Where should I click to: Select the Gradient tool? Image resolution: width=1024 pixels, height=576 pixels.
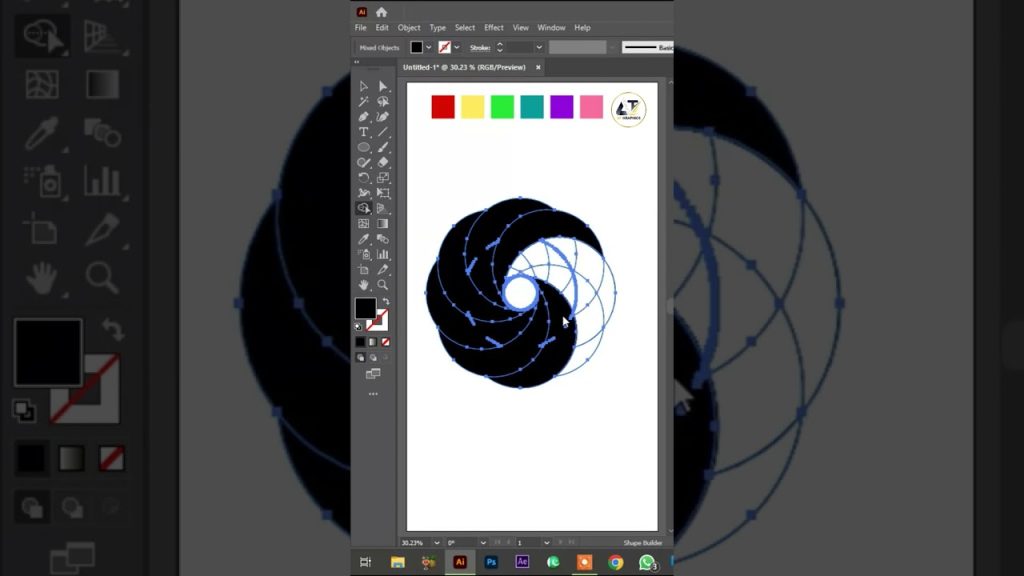[x=382, y=221]
